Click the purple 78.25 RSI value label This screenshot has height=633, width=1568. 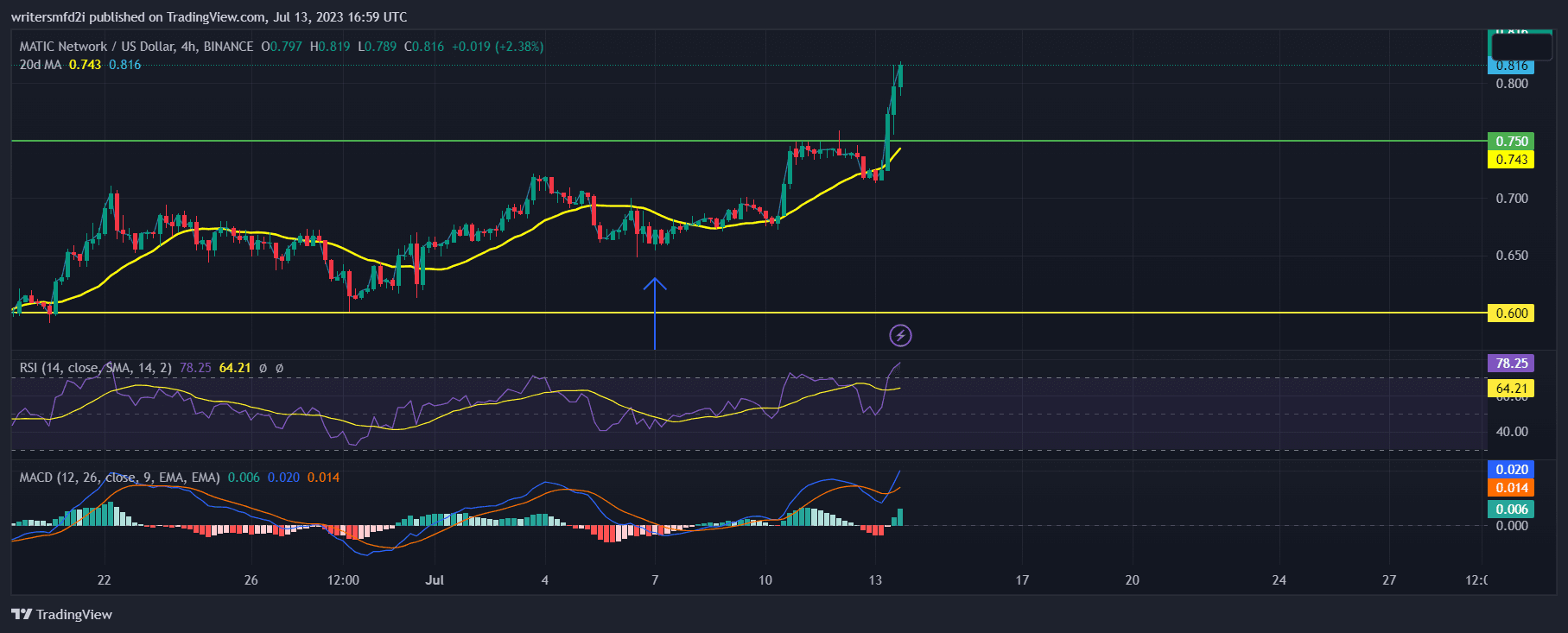[1511, 364]
